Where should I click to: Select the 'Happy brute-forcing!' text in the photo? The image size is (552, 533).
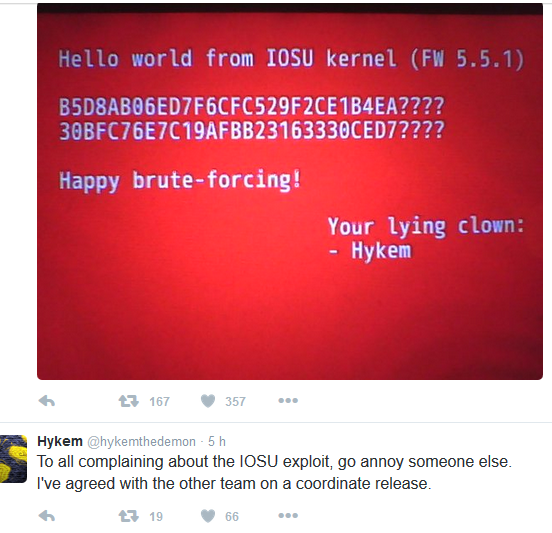(x=180, y=181)
